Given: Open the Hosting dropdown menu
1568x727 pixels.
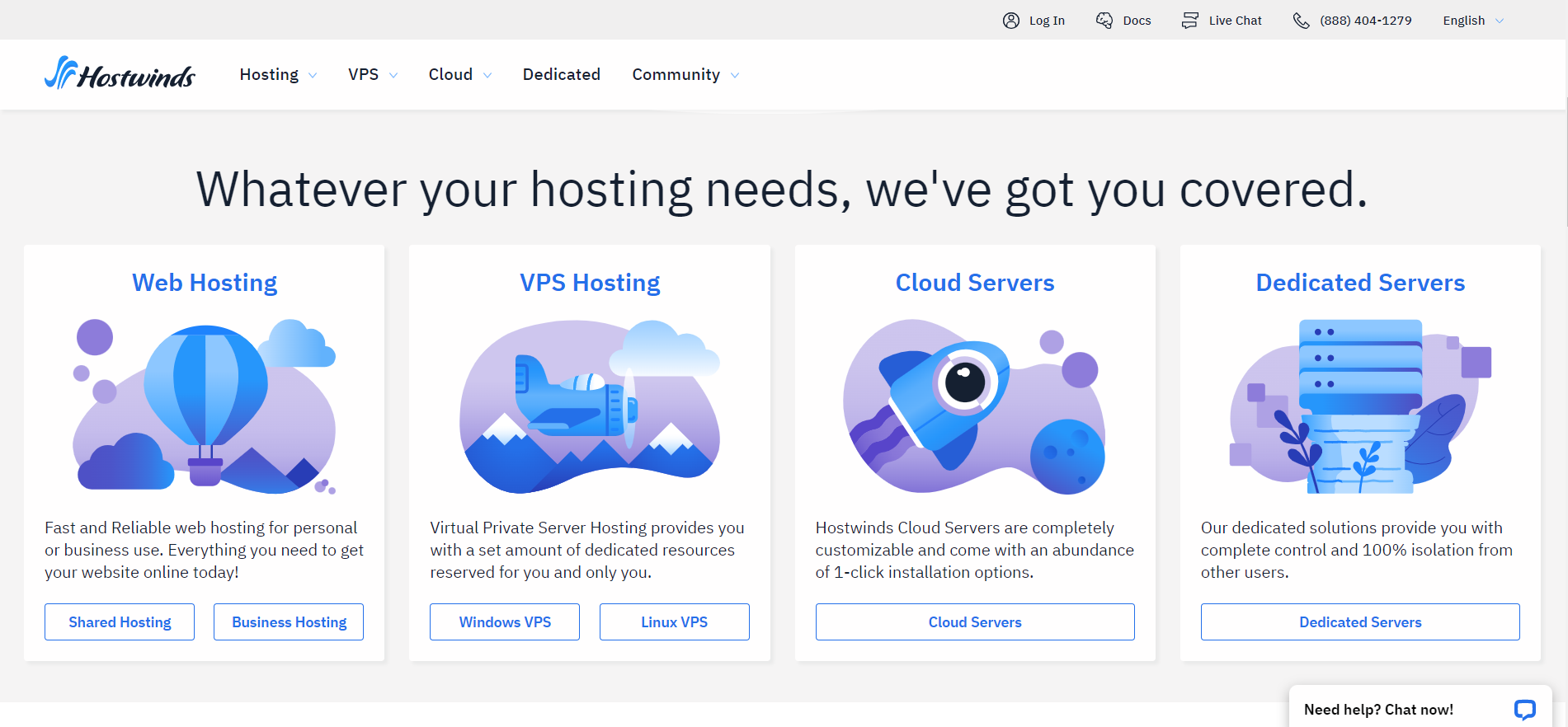Looking at the screenshot, I should pos(278,75).
